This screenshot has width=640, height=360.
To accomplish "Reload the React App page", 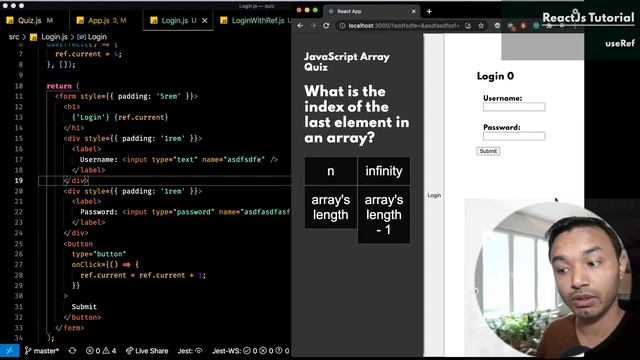I will pyautogui.click(x=326, y=26).
